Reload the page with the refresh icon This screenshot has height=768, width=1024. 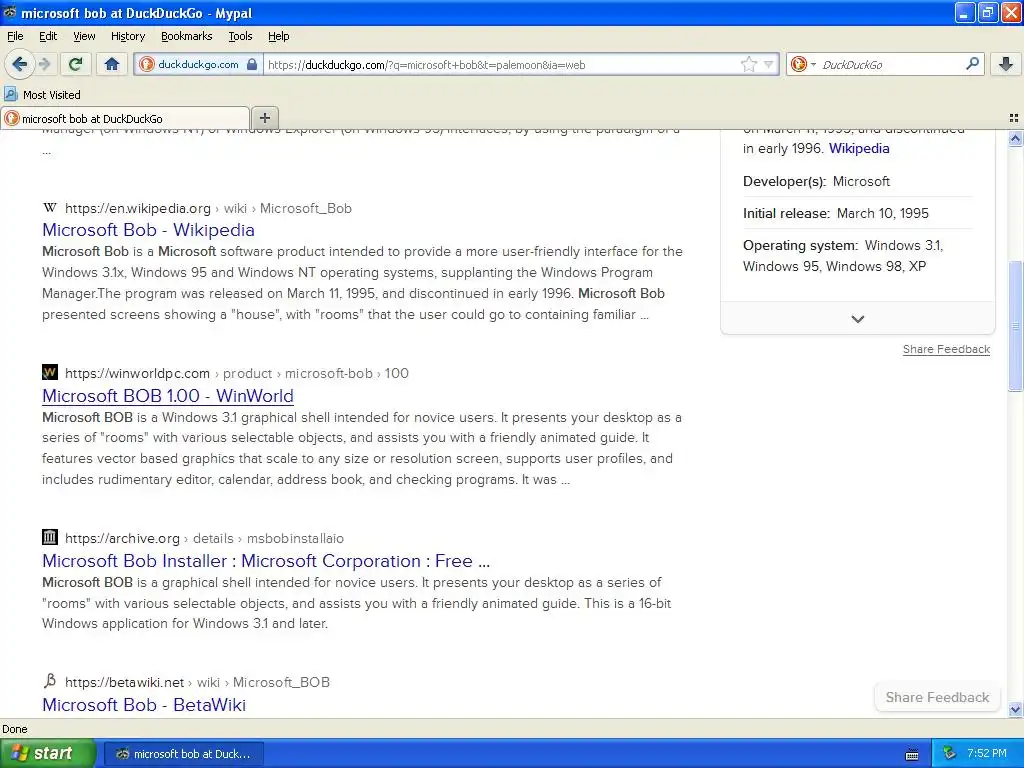(x=76, y=64)
